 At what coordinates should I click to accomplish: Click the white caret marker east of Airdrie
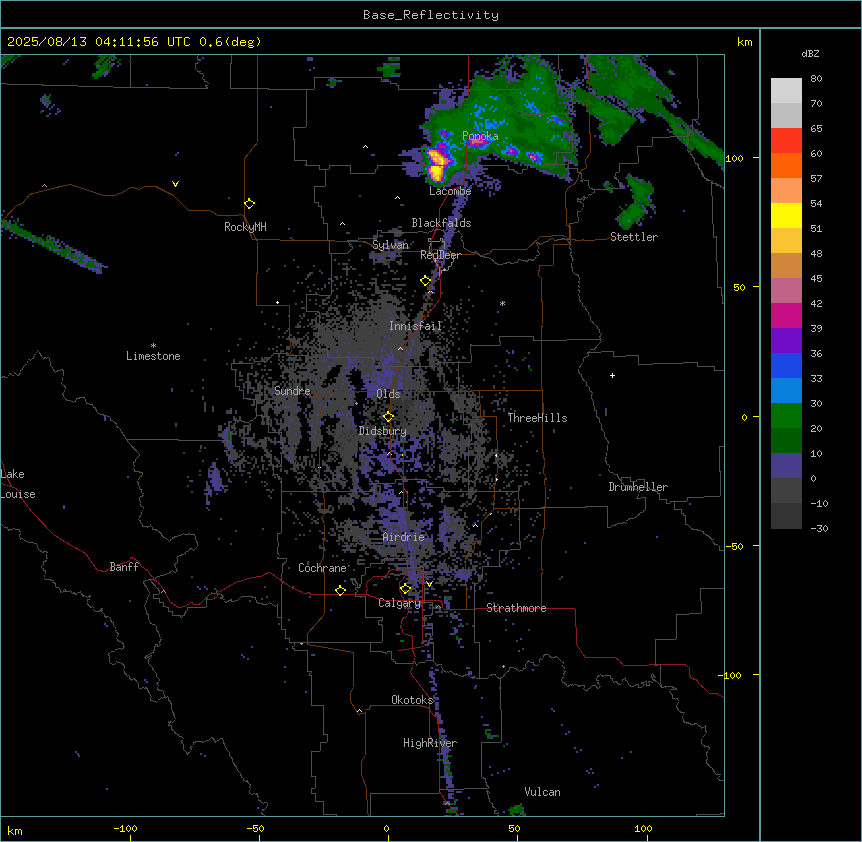tap(476, 525)
